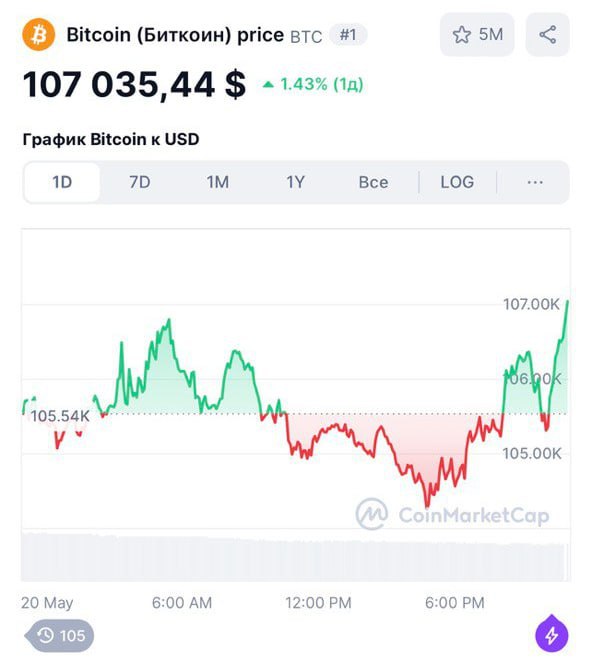
Task: Switch chart to 7D range
Action: [x=139, y=182]
